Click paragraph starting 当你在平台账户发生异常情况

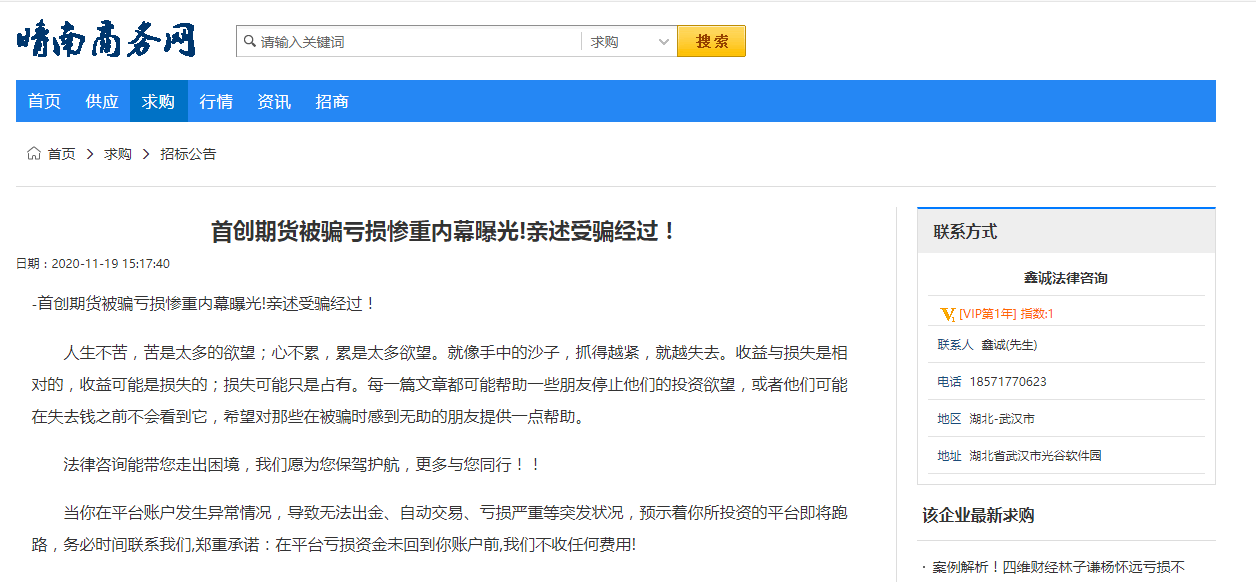coord(440,529)
